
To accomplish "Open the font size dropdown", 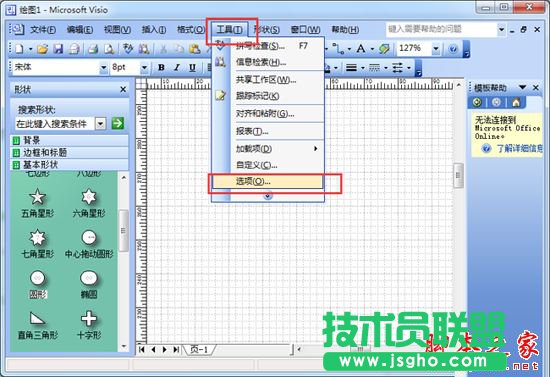I will tap(144, 67).
